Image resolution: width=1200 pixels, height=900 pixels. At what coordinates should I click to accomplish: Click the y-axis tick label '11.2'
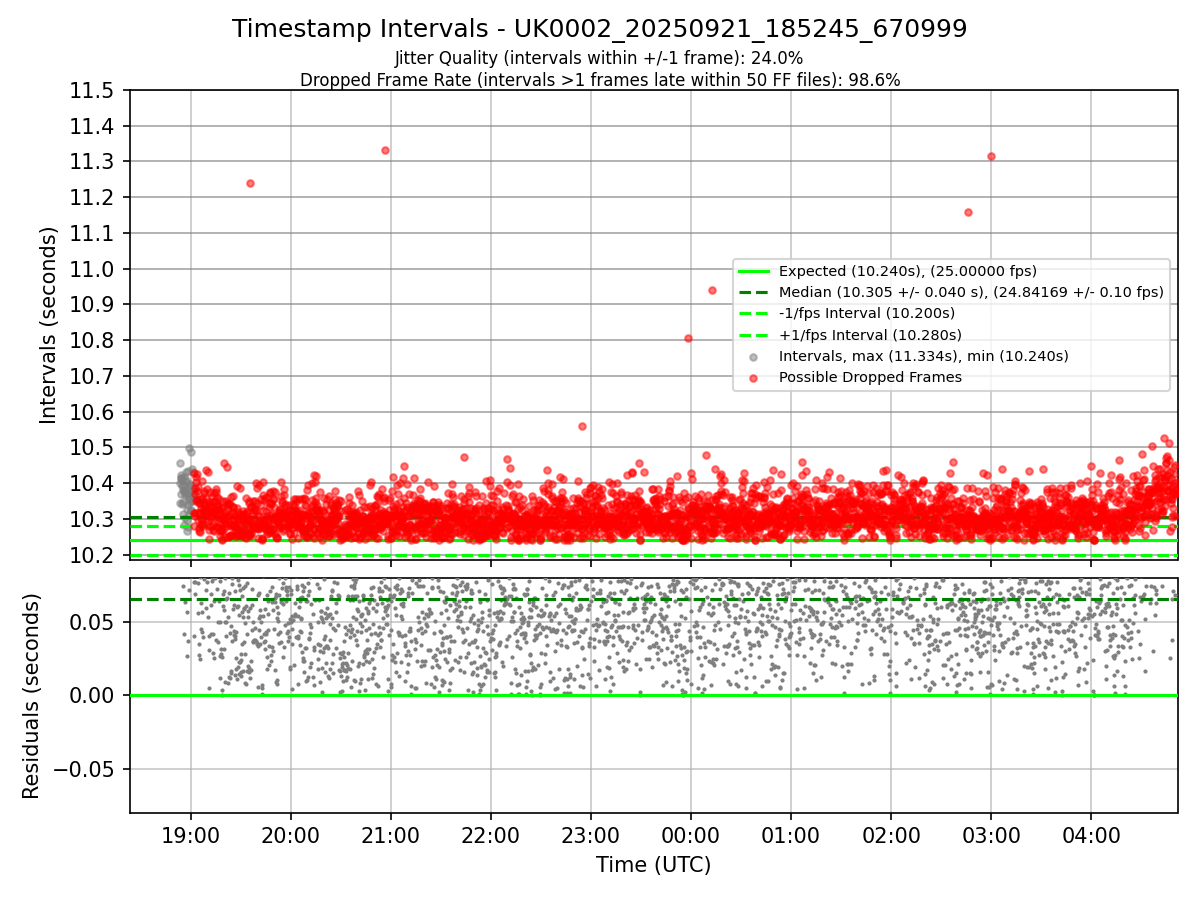[94, 198]
